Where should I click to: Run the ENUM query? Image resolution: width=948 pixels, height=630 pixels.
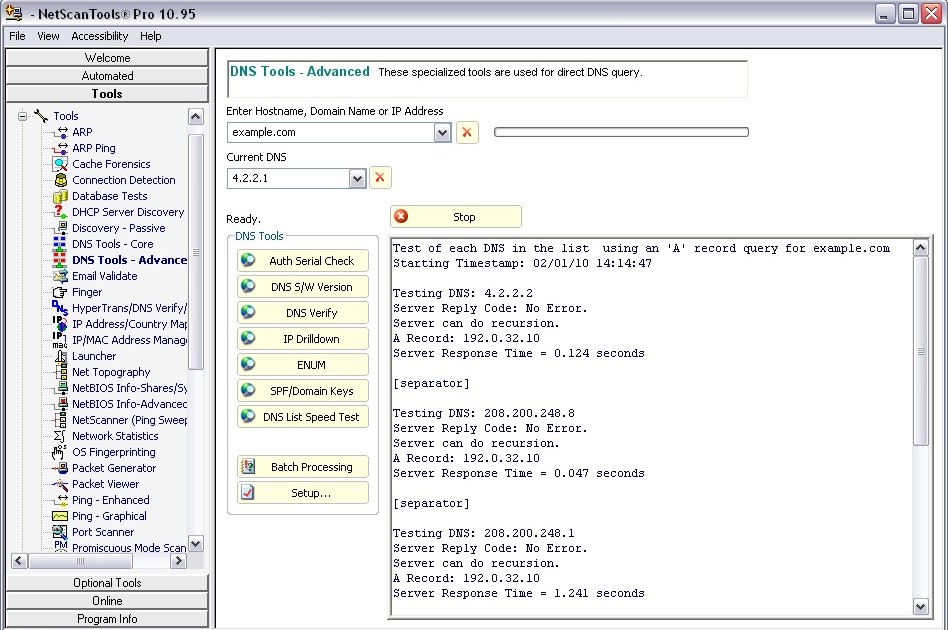(303, 365)
